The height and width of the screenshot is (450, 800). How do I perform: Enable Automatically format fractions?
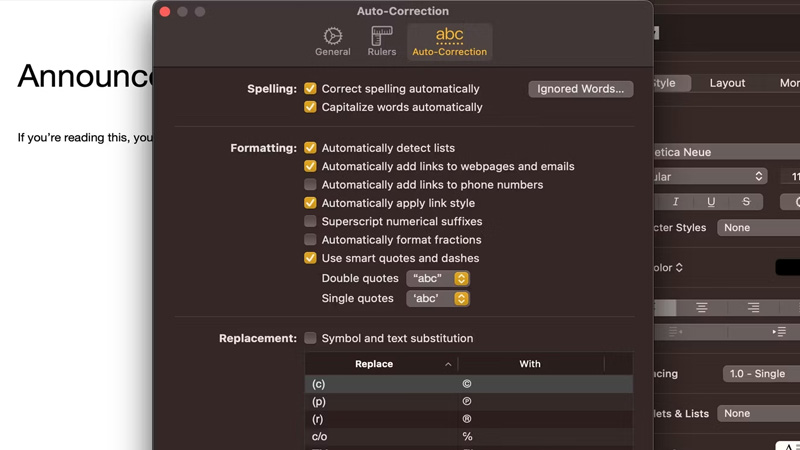pyautogui.click(x=311, y=240)
